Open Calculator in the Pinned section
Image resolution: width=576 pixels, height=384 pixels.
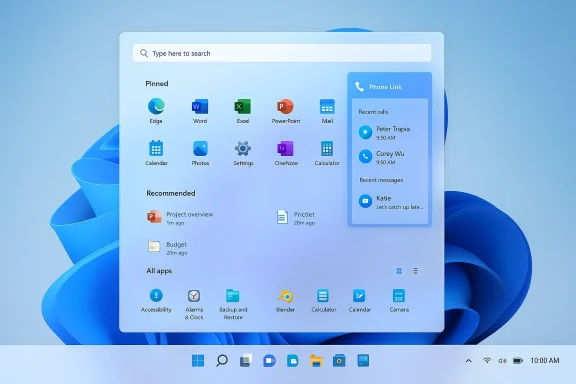pos(327,153)
